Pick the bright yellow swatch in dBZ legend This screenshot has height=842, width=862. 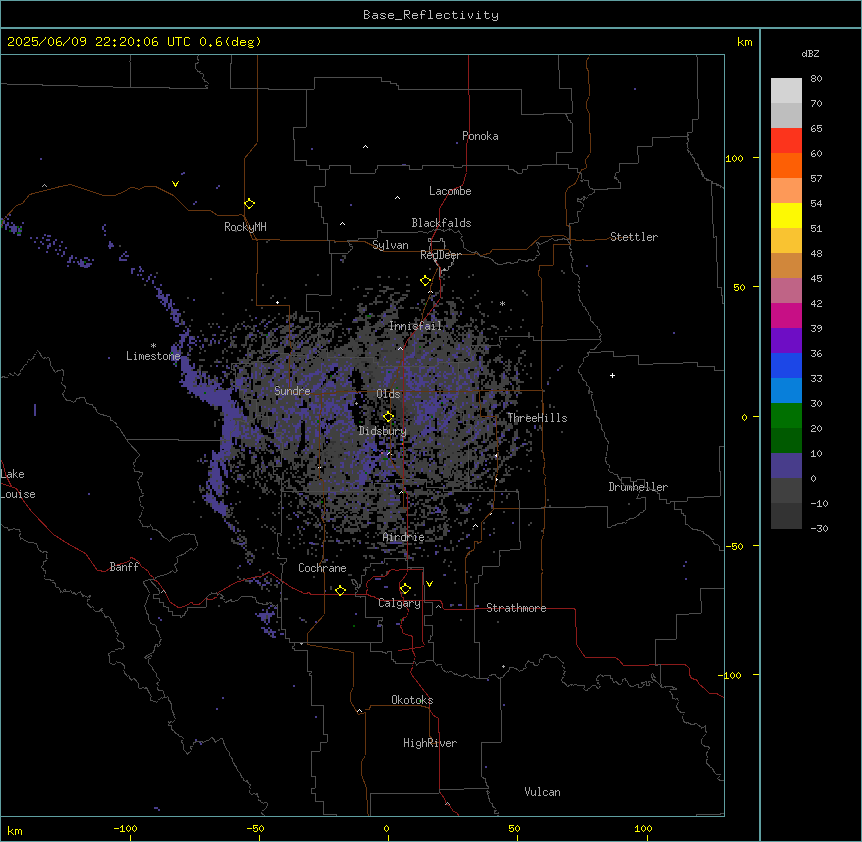point(786,215)
